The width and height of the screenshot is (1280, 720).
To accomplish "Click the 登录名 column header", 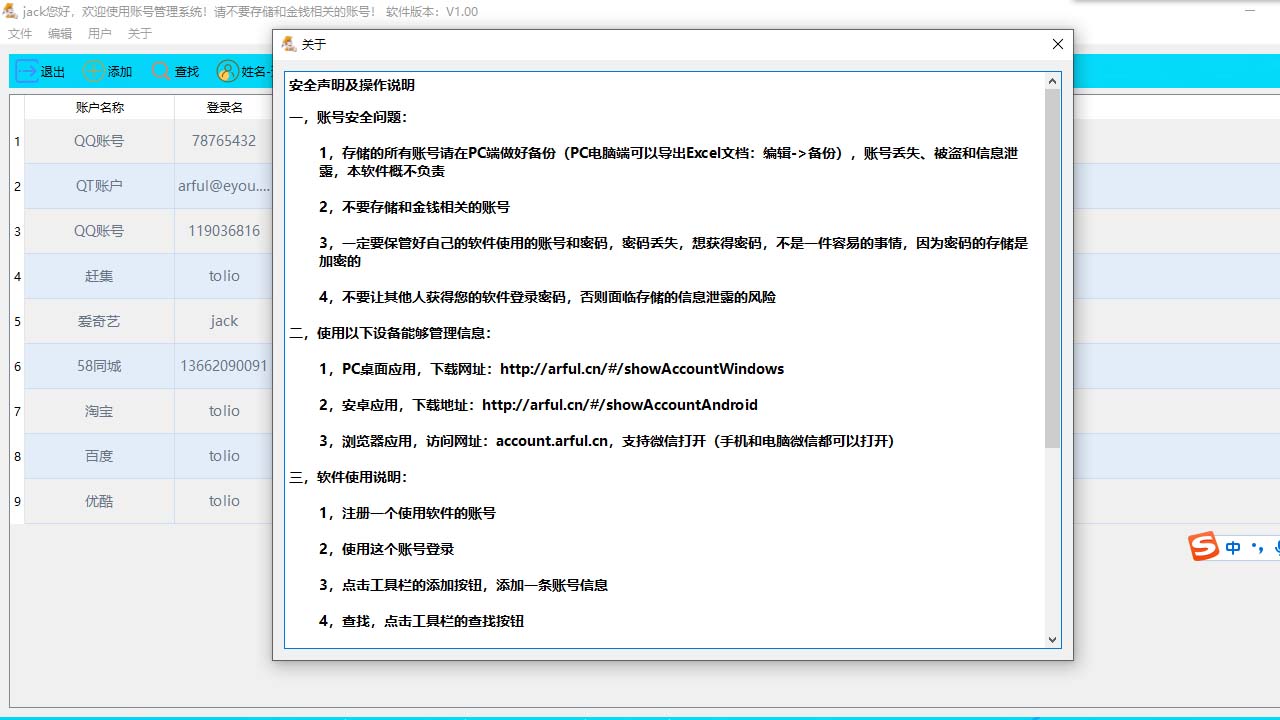I will pyautogui.click(x=224, y=107).
